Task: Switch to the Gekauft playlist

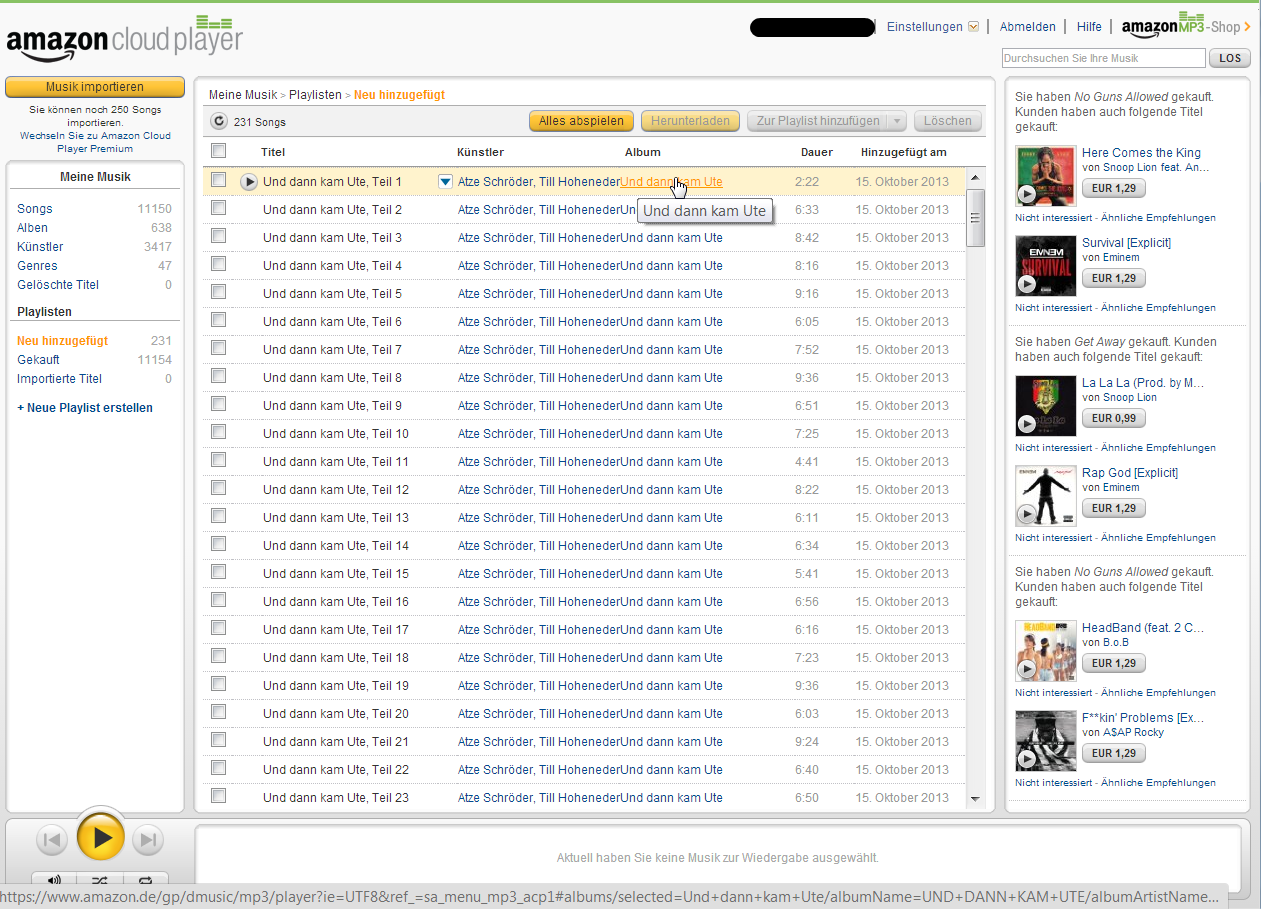Action: (x=38, y=359)
